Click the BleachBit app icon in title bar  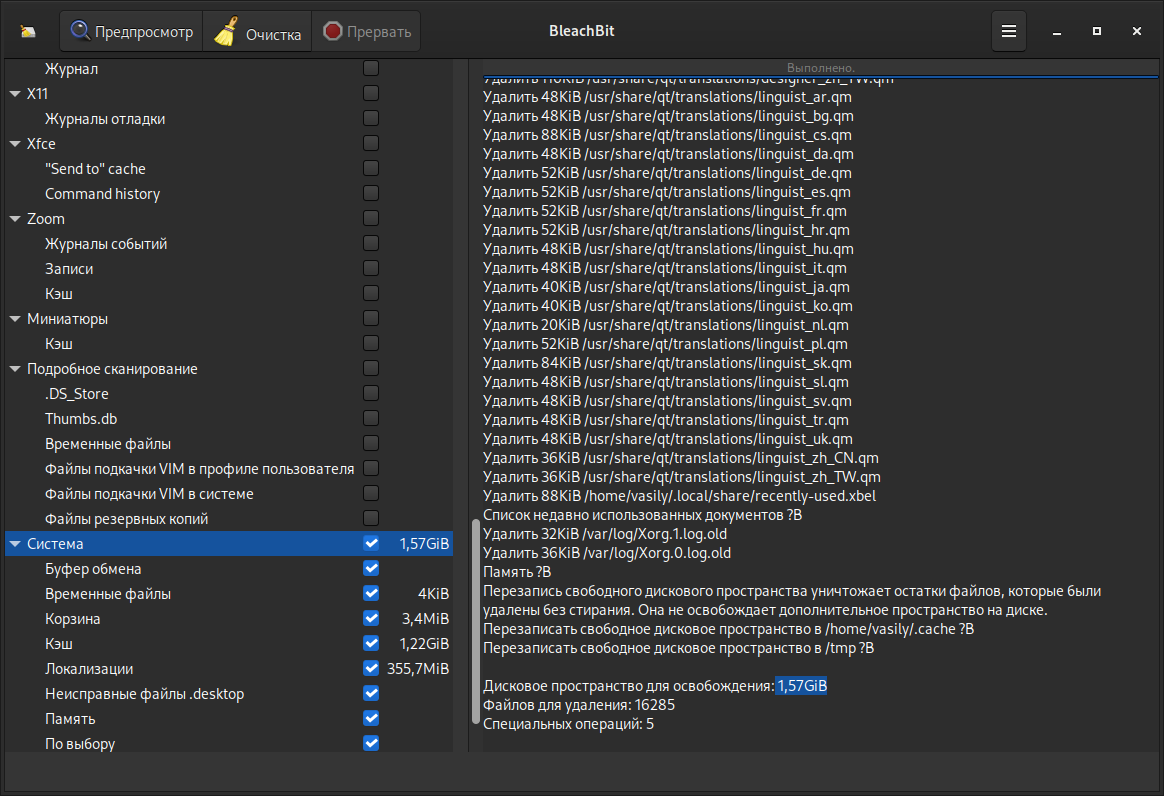(28, 31)
